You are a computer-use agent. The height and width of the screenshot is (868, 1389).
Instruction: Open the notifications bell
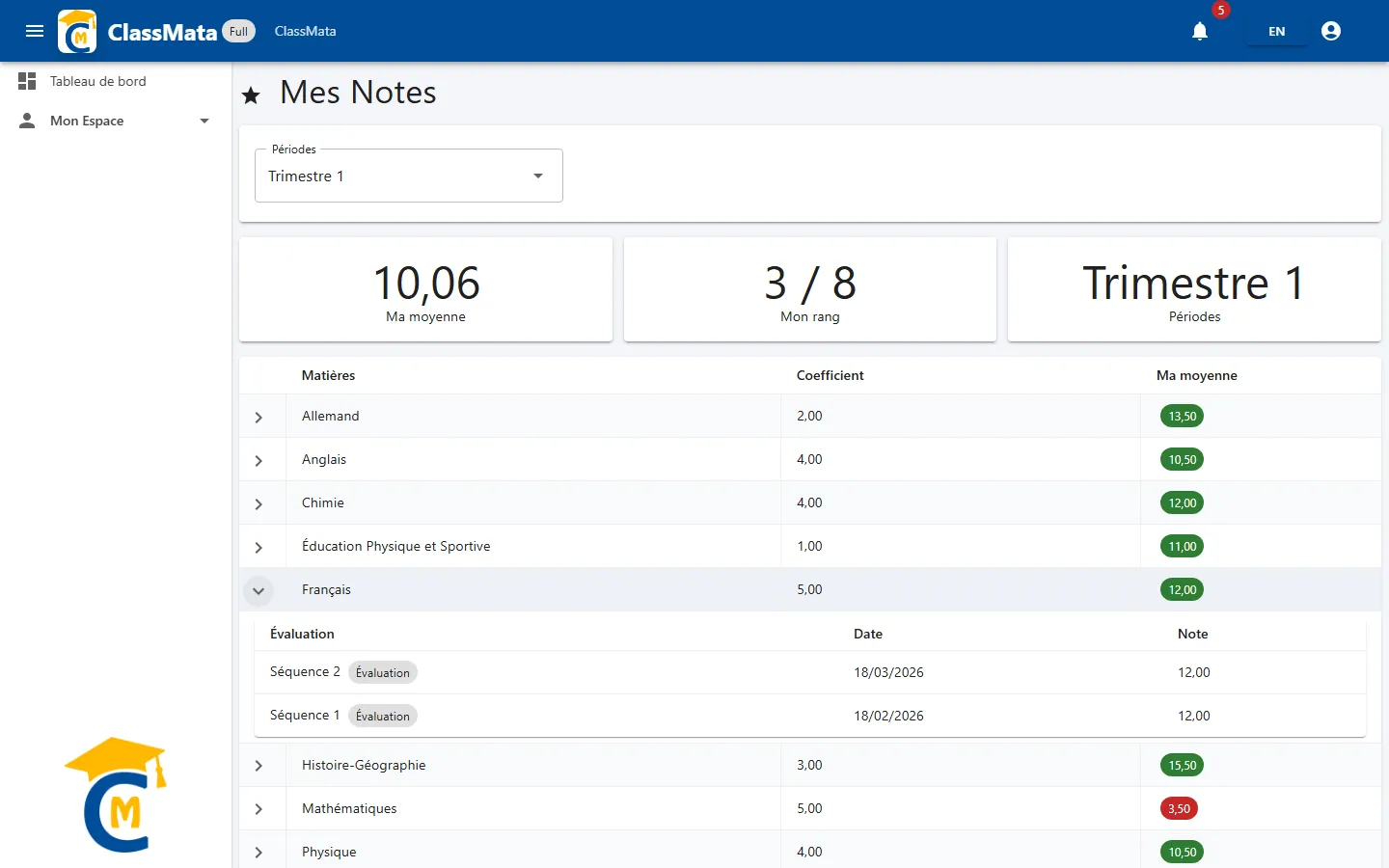coord(1200,31)
